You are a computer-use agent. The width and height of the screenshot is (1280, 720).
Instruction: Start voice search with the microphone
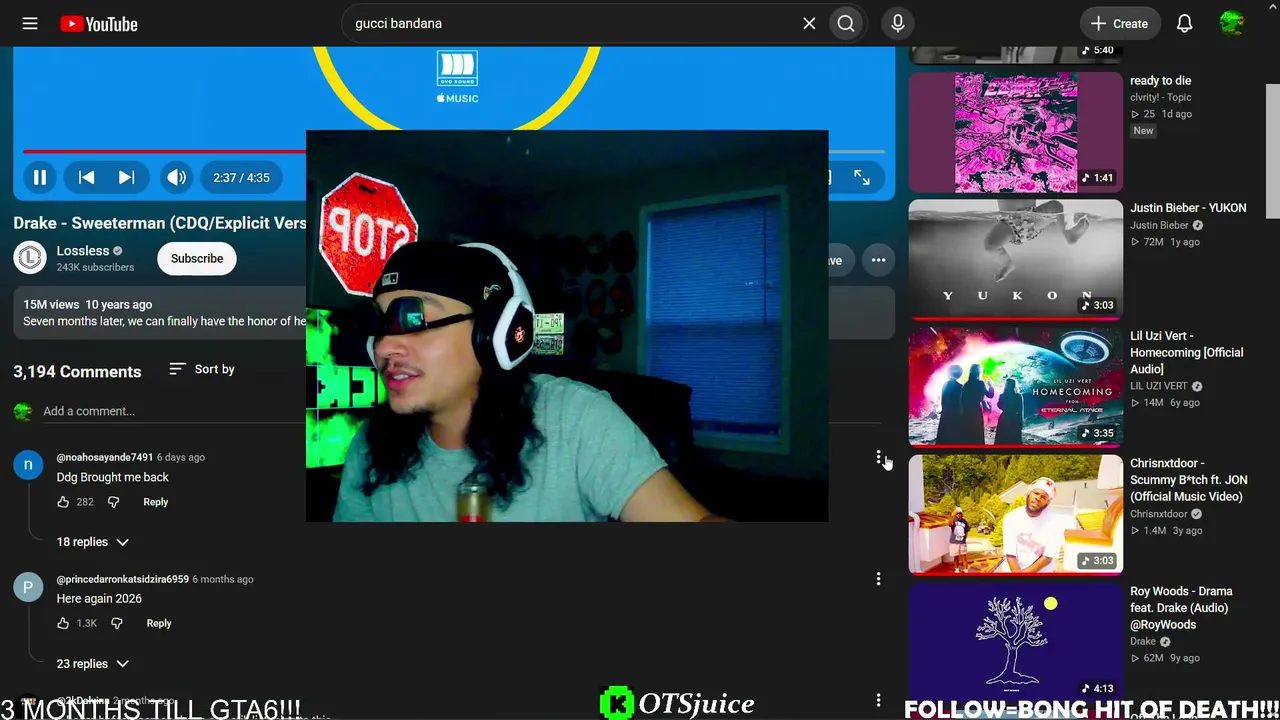tap(898, 23)
